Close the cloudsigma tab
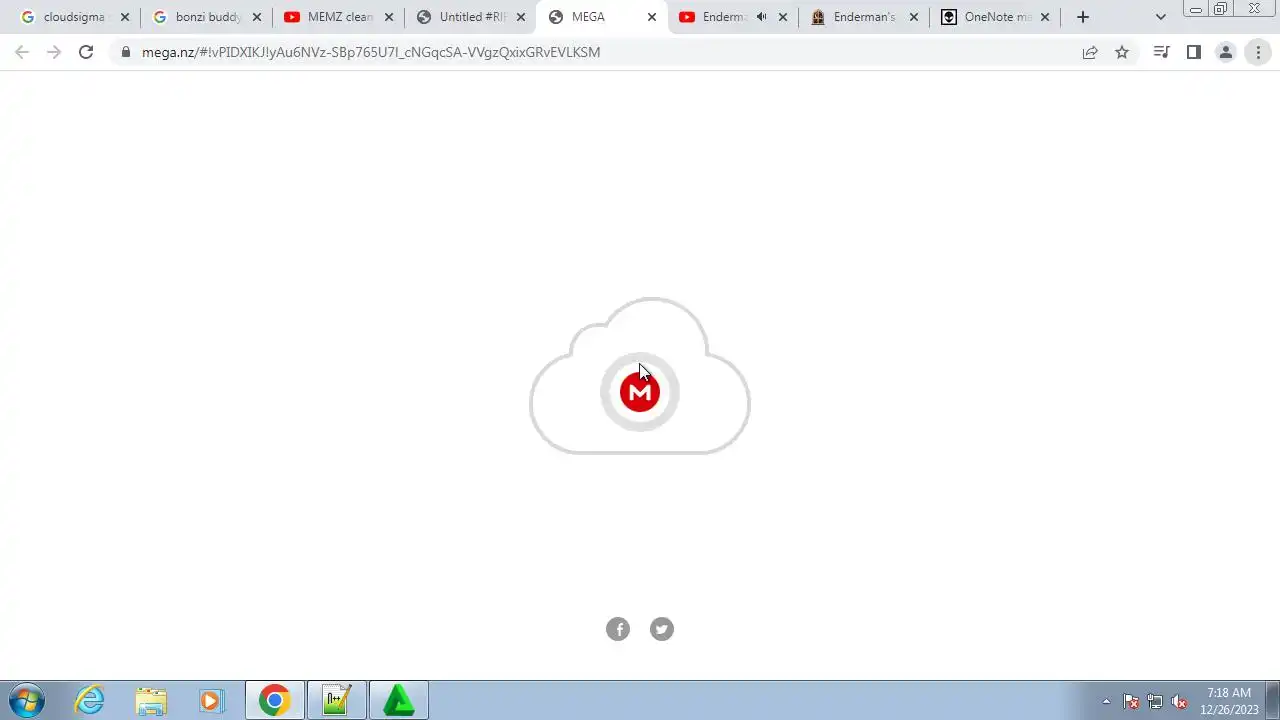 125,17
